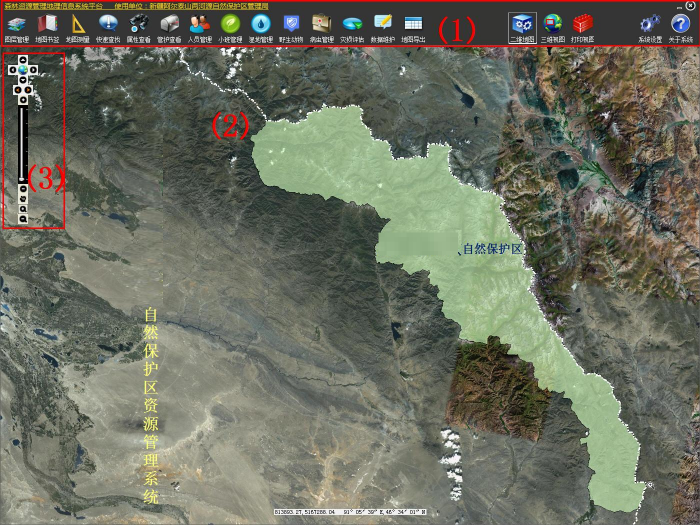The width and height of the screenshot is (700, 525).
Task: Open 打印视图 print view
Action: 582,26
